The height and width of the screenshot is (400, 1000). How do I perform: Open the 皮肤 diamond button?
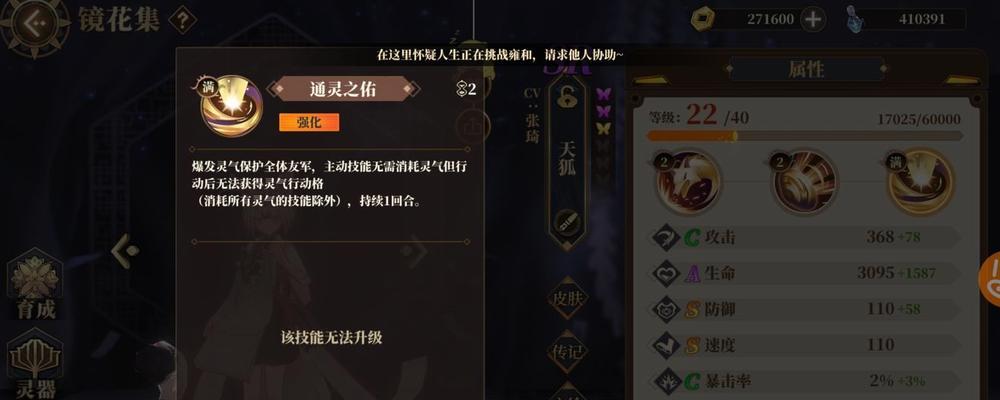pos(568,298)
